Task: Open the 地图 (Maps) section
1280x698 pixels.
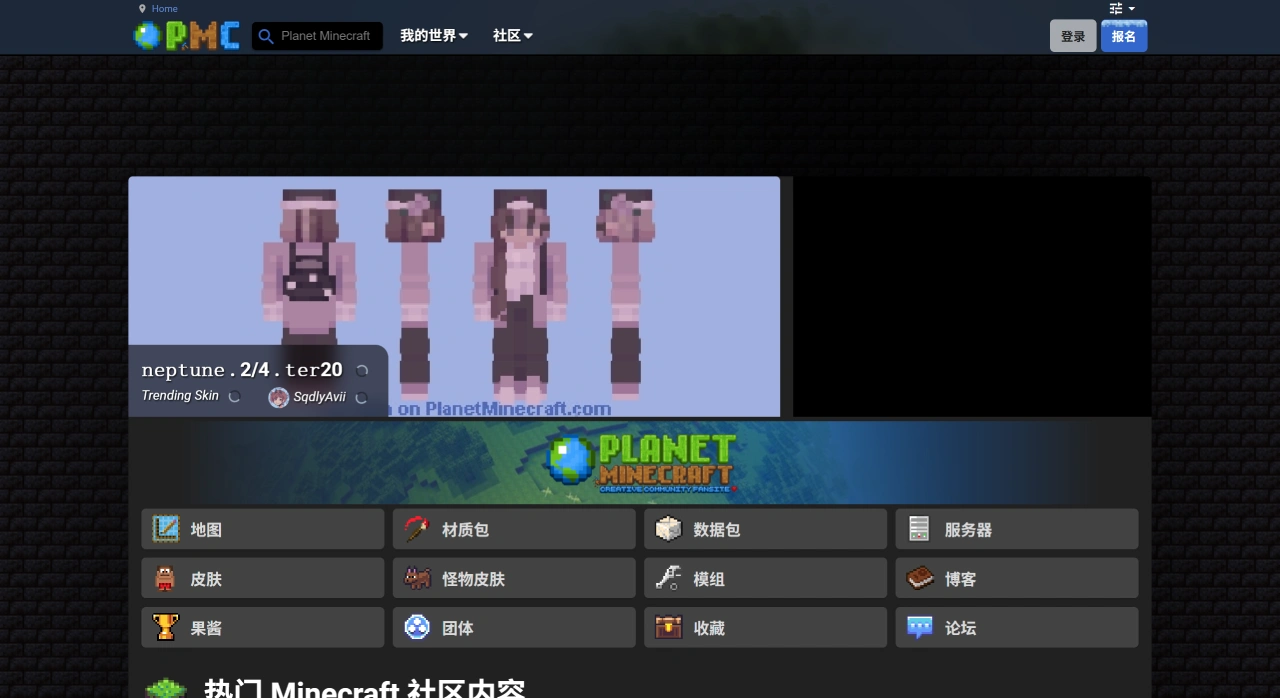Action: click(x=262, y=529)
